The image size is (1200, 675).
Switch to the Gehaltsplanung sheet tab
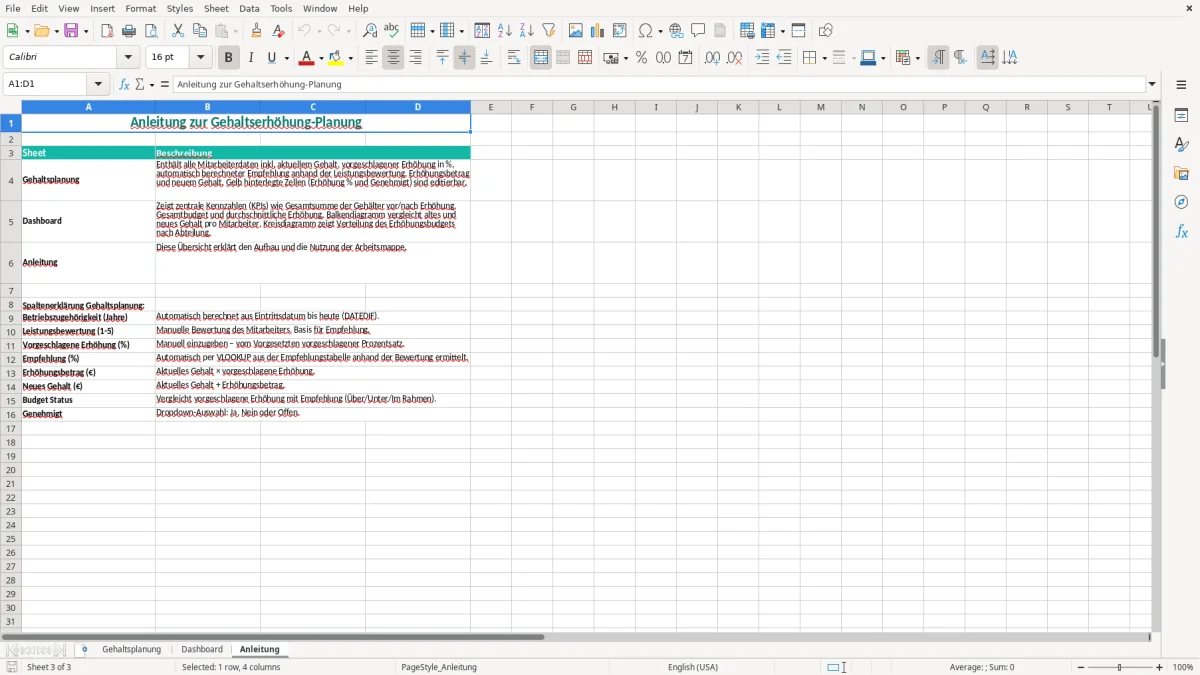click(x=131, y=649)
